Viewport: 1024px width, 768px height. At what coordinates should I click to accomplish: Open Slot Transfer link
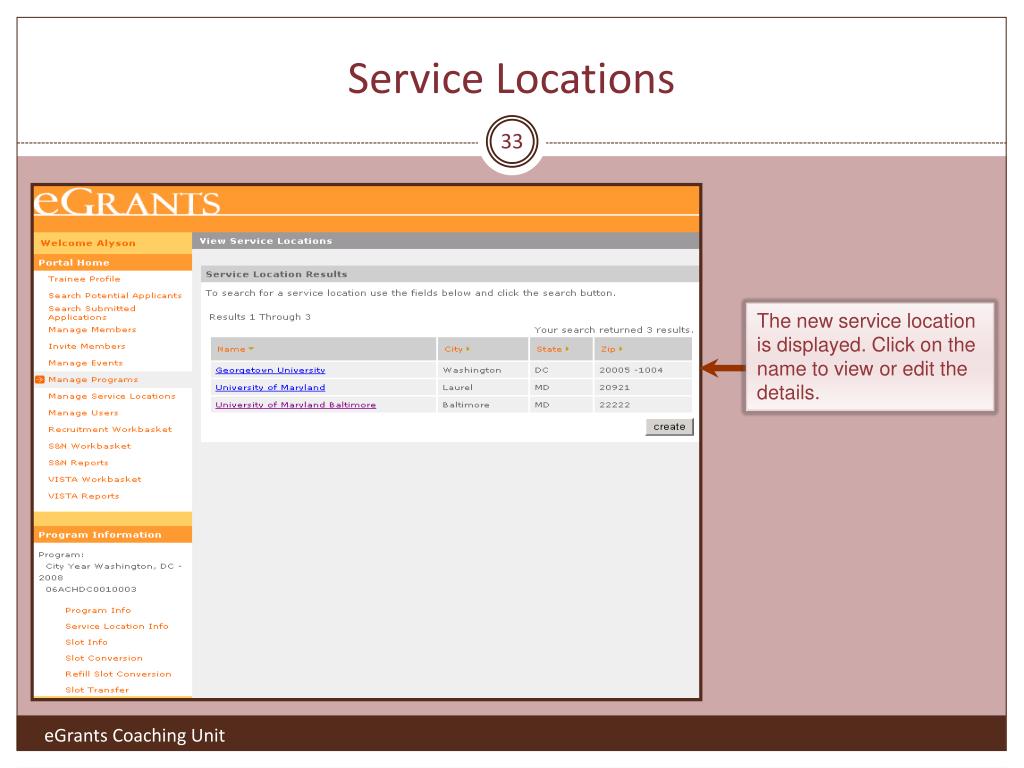97,690
